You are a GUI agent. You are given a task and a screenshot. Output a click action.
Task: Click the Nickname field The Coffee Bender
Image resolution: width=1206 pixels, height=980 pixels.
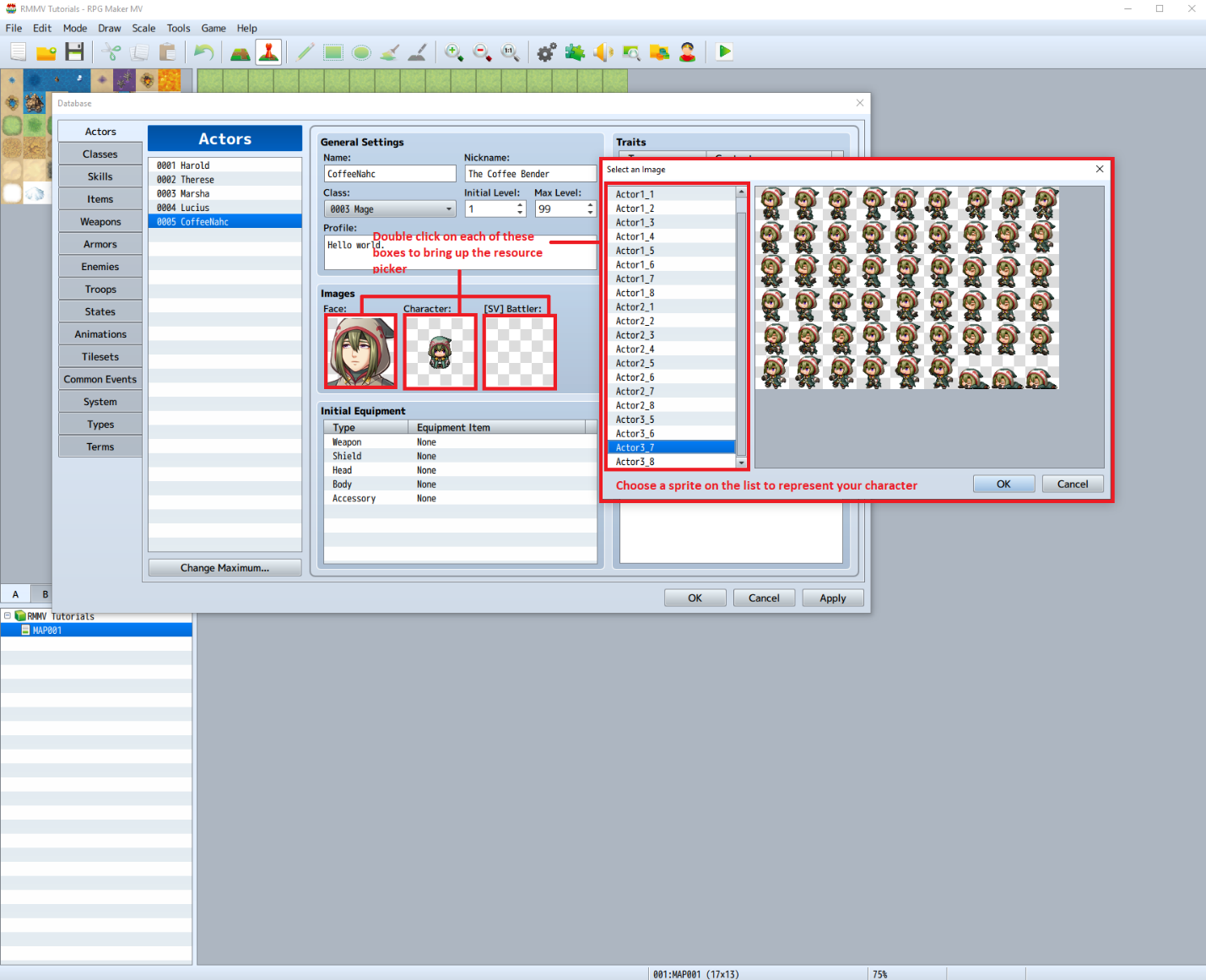[x=531, y=174]
